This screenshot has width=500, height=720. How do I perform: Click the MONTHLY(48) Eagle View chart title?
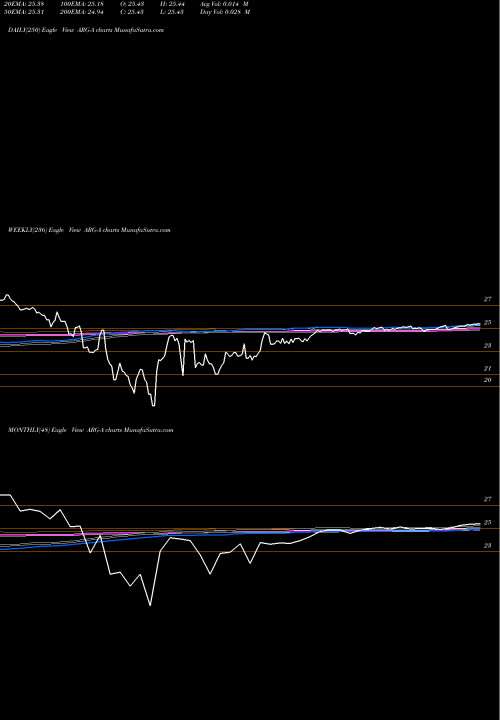pyautogui.click(x=90, y=430)
